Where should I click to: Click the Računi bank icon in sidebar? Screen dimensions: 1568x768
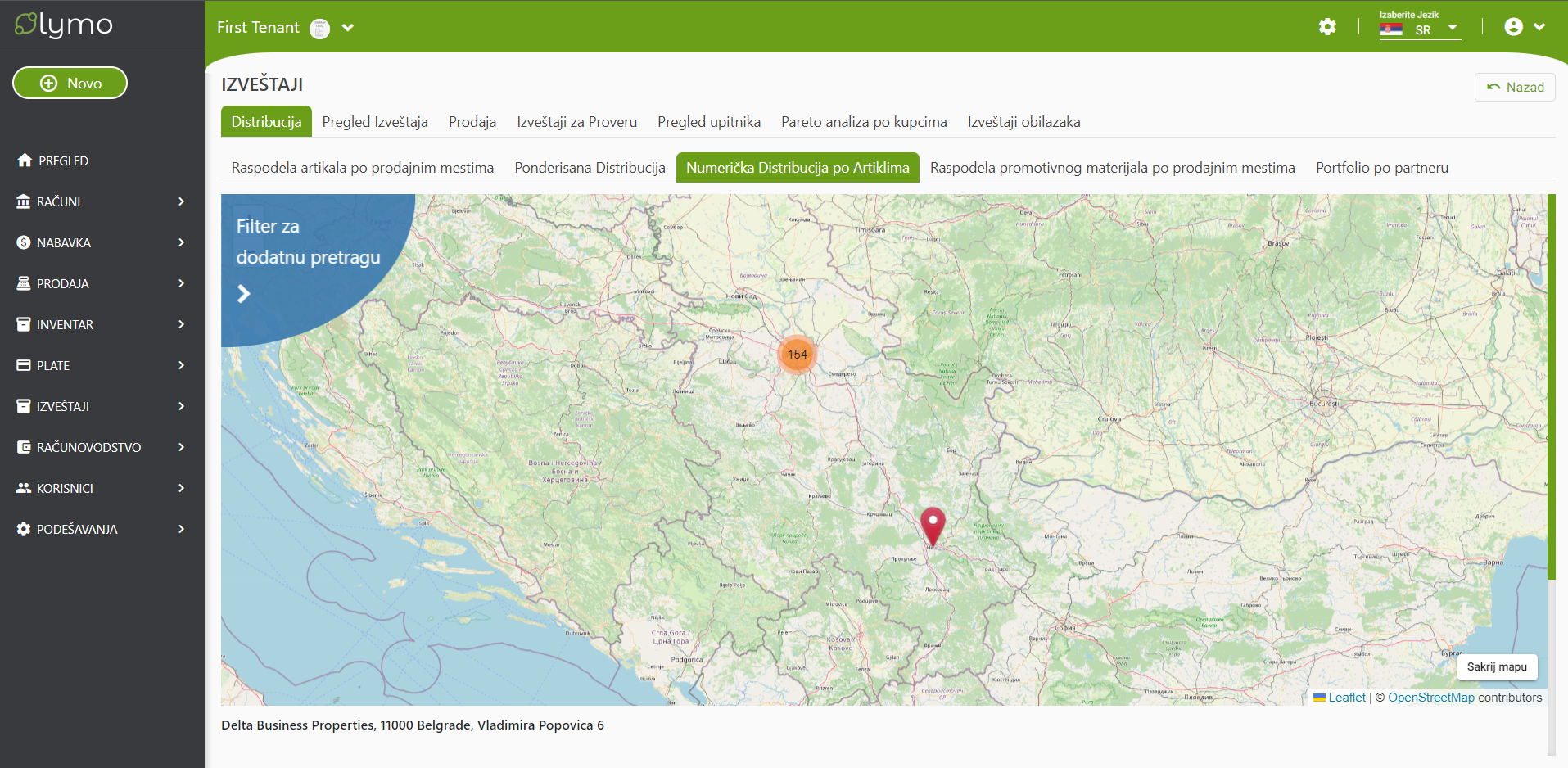(x=24, y=201)
